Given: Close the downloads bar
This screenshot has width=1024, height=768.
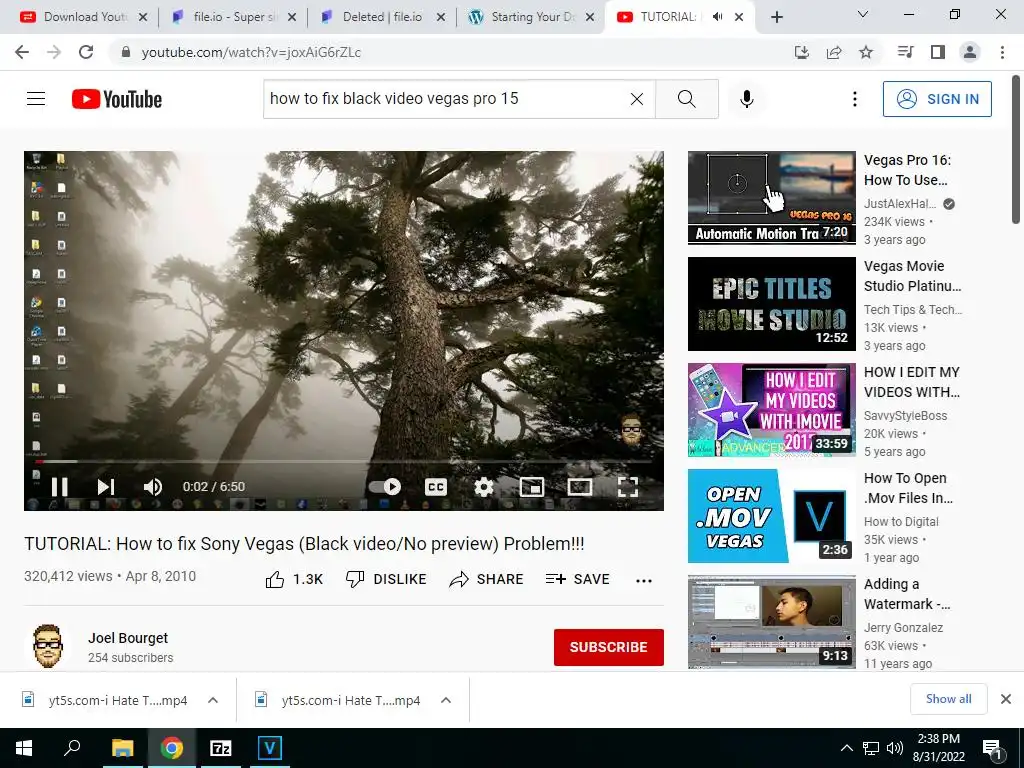Looking at the screenshot, I should [1006, 699].
